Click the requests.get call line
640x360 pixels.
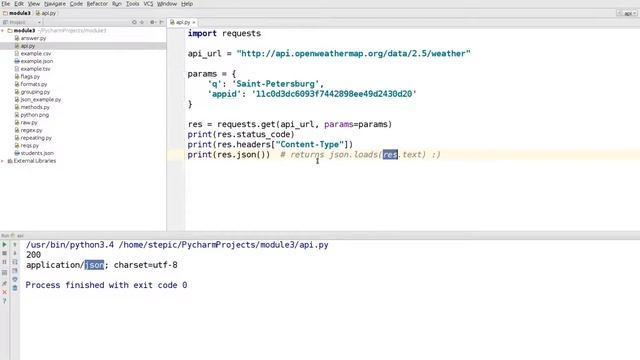point(290,124)
